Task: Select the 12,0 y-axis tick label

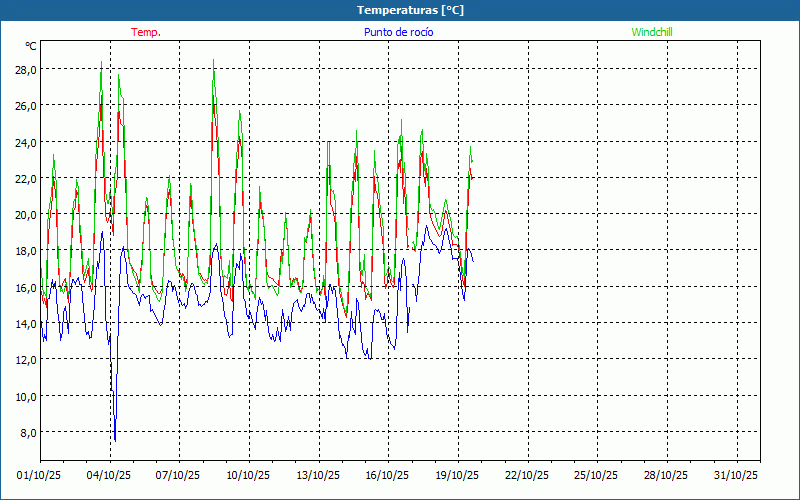Action: pyautogui.click(x=25, y=360)
